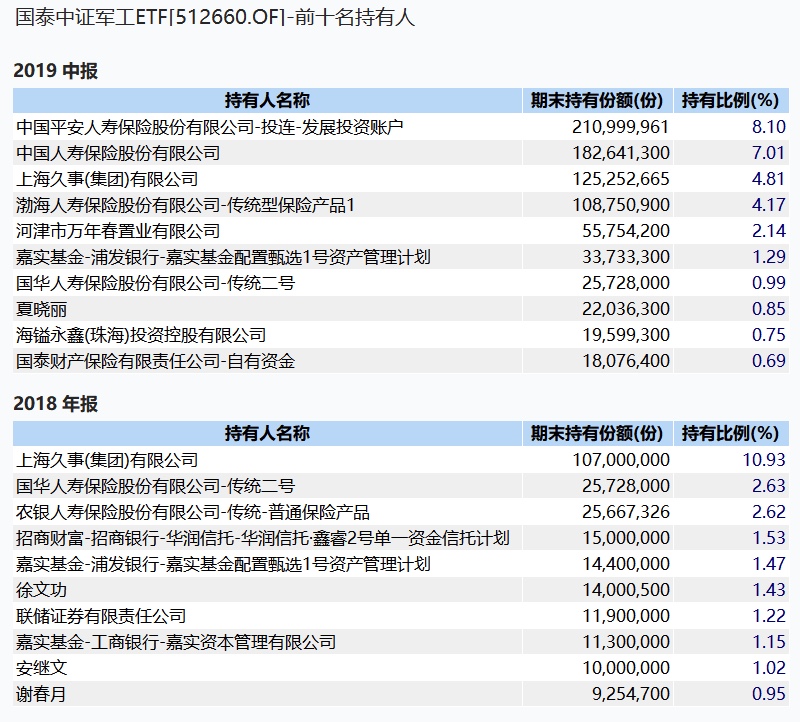Click 期末持有份额(份) header in the 2019 中报 table
Viewport: 800px width, 722px height.
coord(597,101)
